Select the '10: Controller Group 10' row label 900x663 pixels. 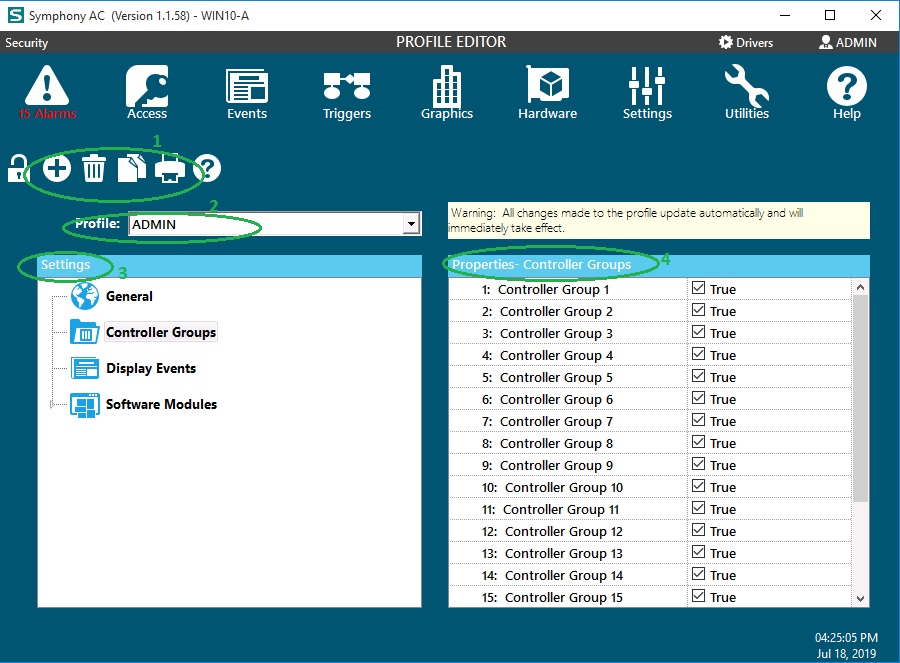pos(552,487)
